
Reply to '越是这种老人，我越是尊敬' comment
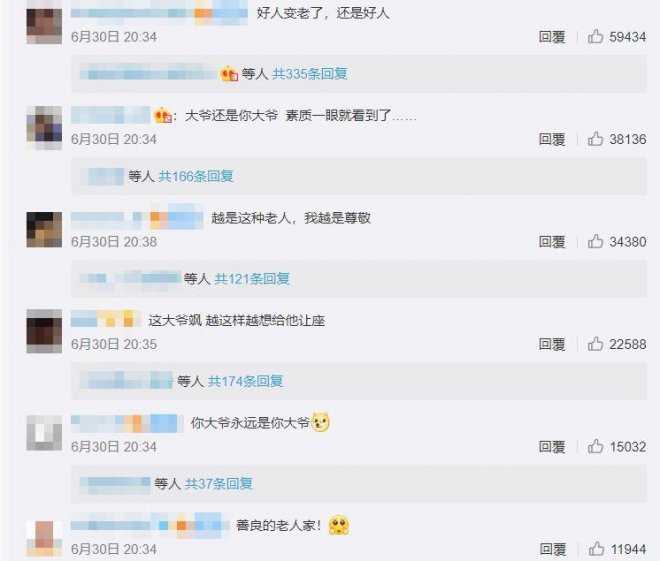[552, 242]
